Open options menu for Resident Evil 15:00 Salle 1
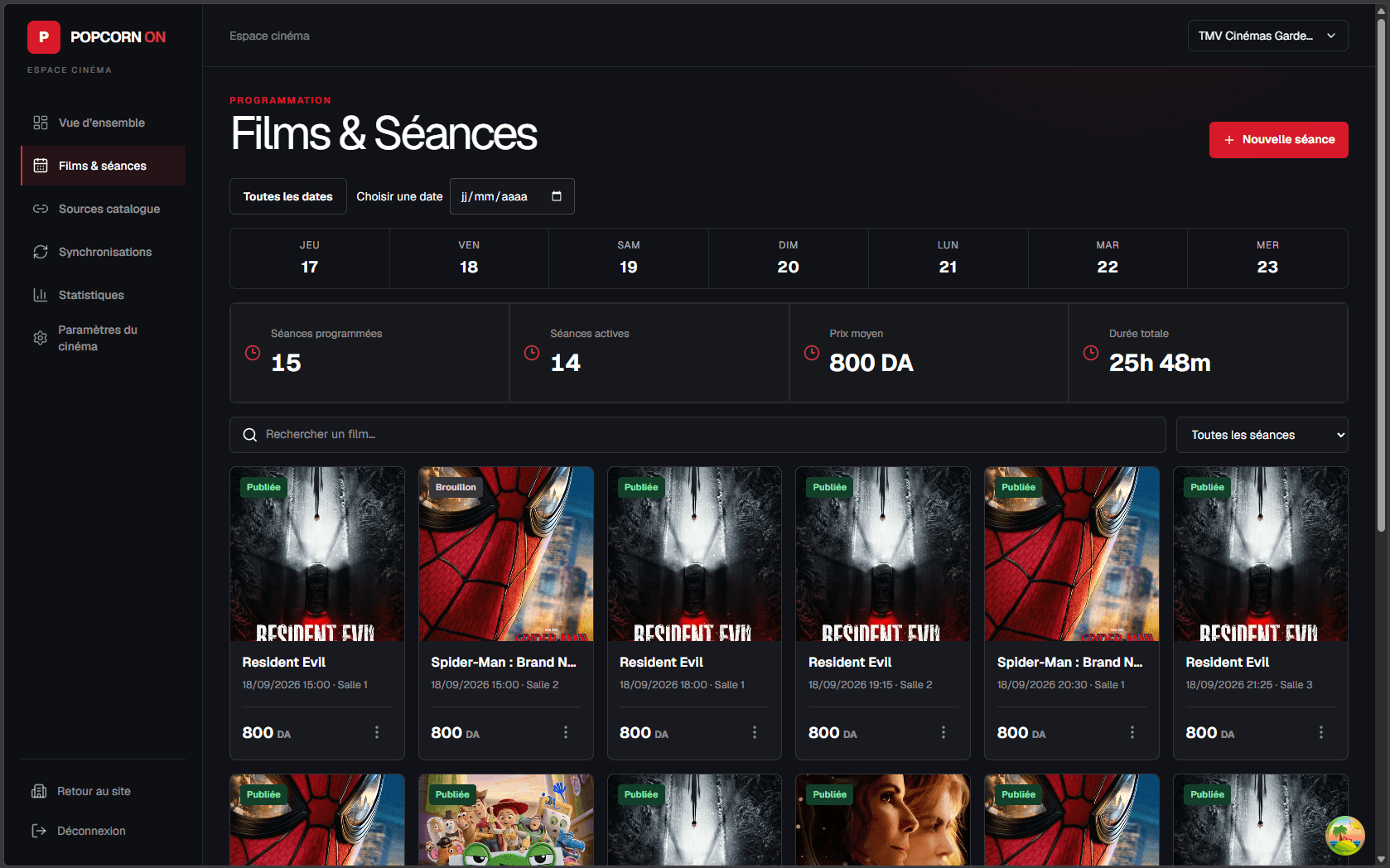Viewport: 1390px width, 868px height. [377, 732]
